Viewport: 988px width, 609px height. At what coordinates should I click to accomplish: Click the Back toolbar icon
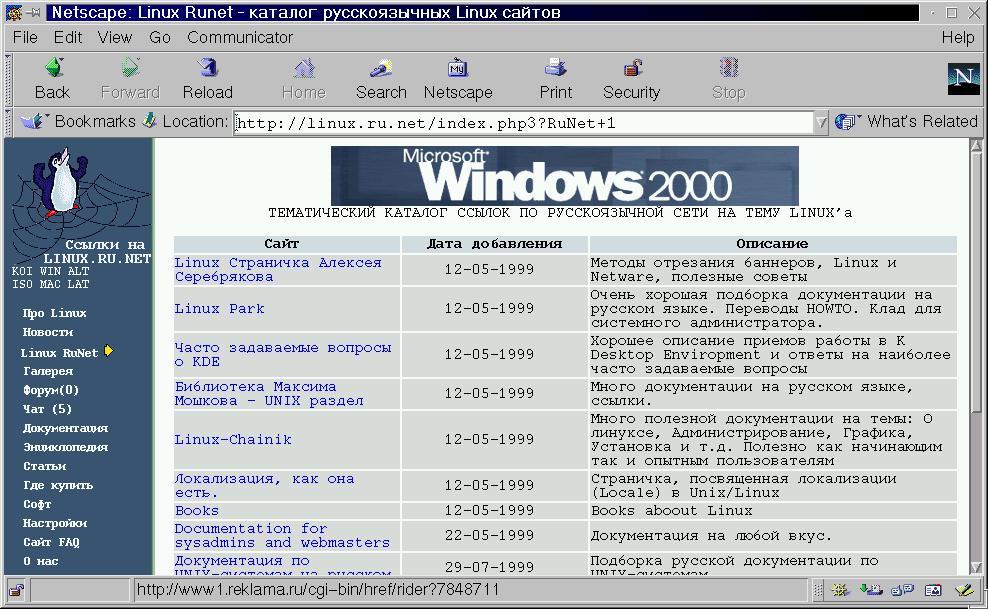click(53, 68)
